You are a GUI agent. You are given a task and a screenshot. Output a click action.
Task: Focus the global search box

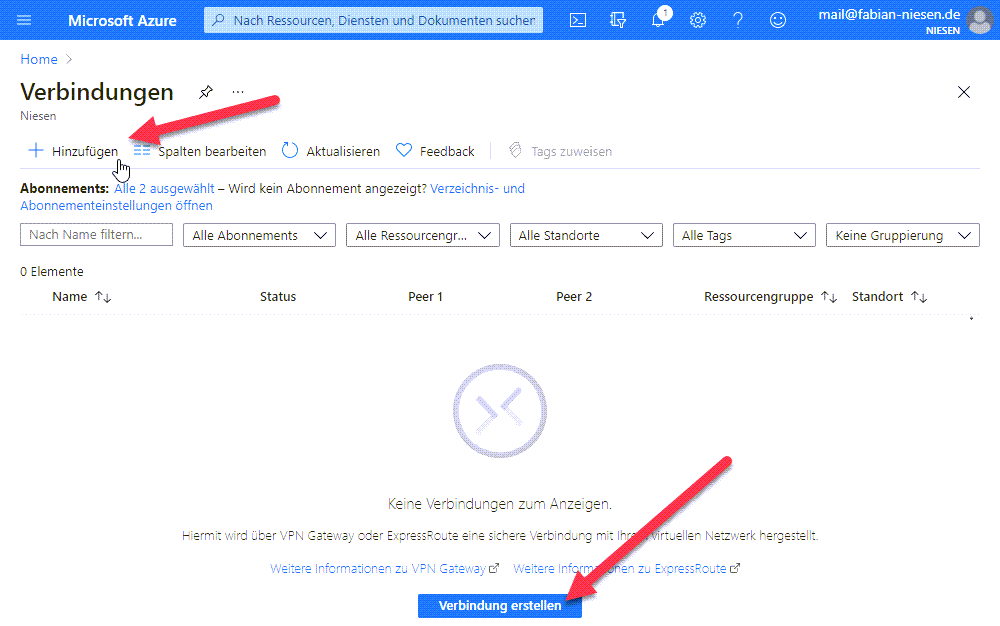coord(374,20)
